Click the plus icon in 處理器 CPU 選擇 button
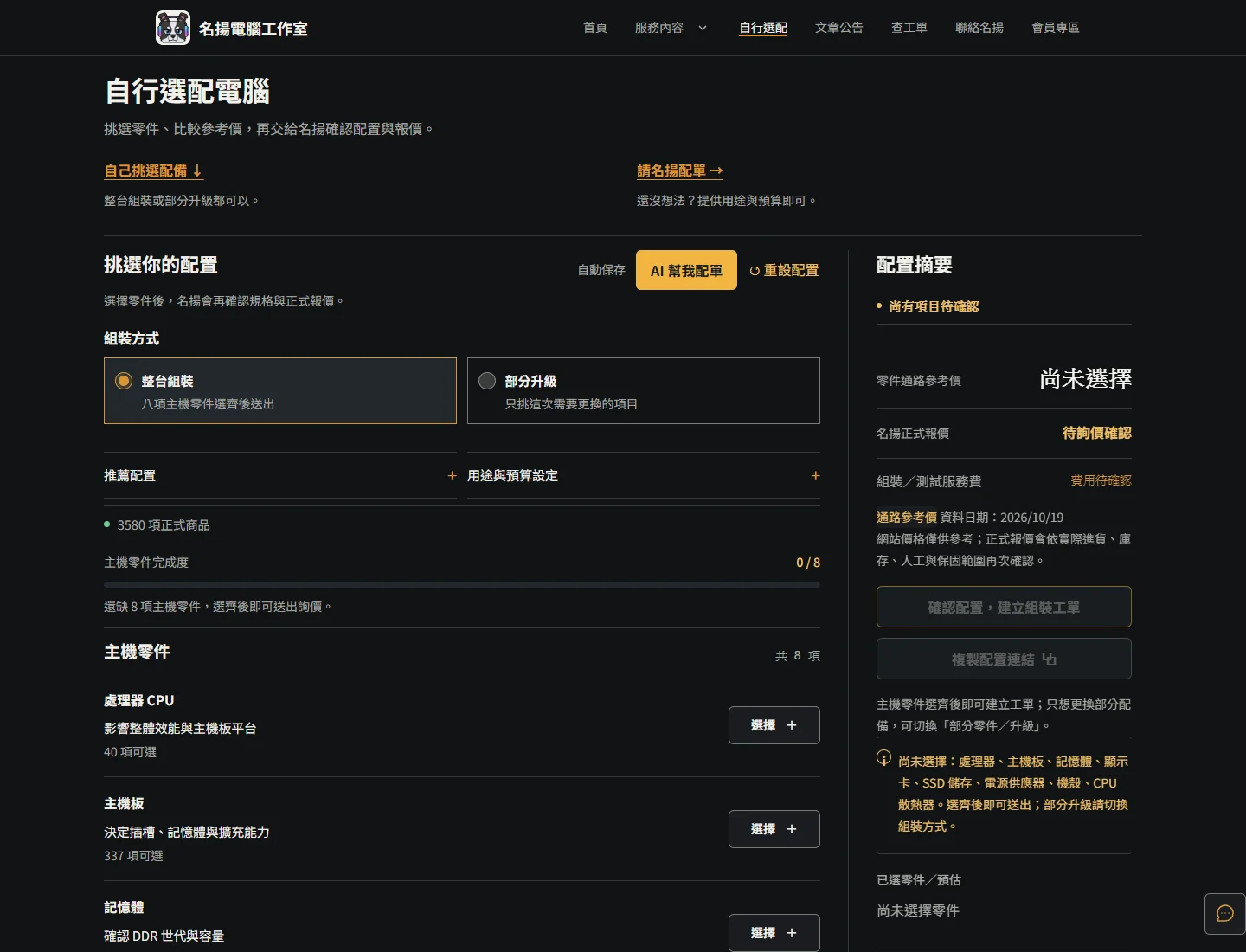The height and width of the screenshot is (952, 1246). click(x=792, y=725)
